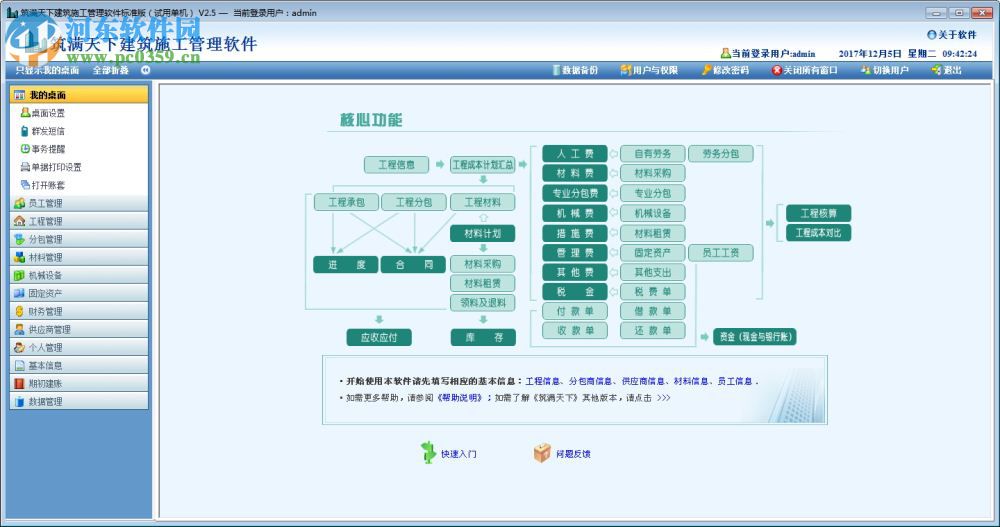Open 单据打印设置 in sidebar

(x=51, y=167)
